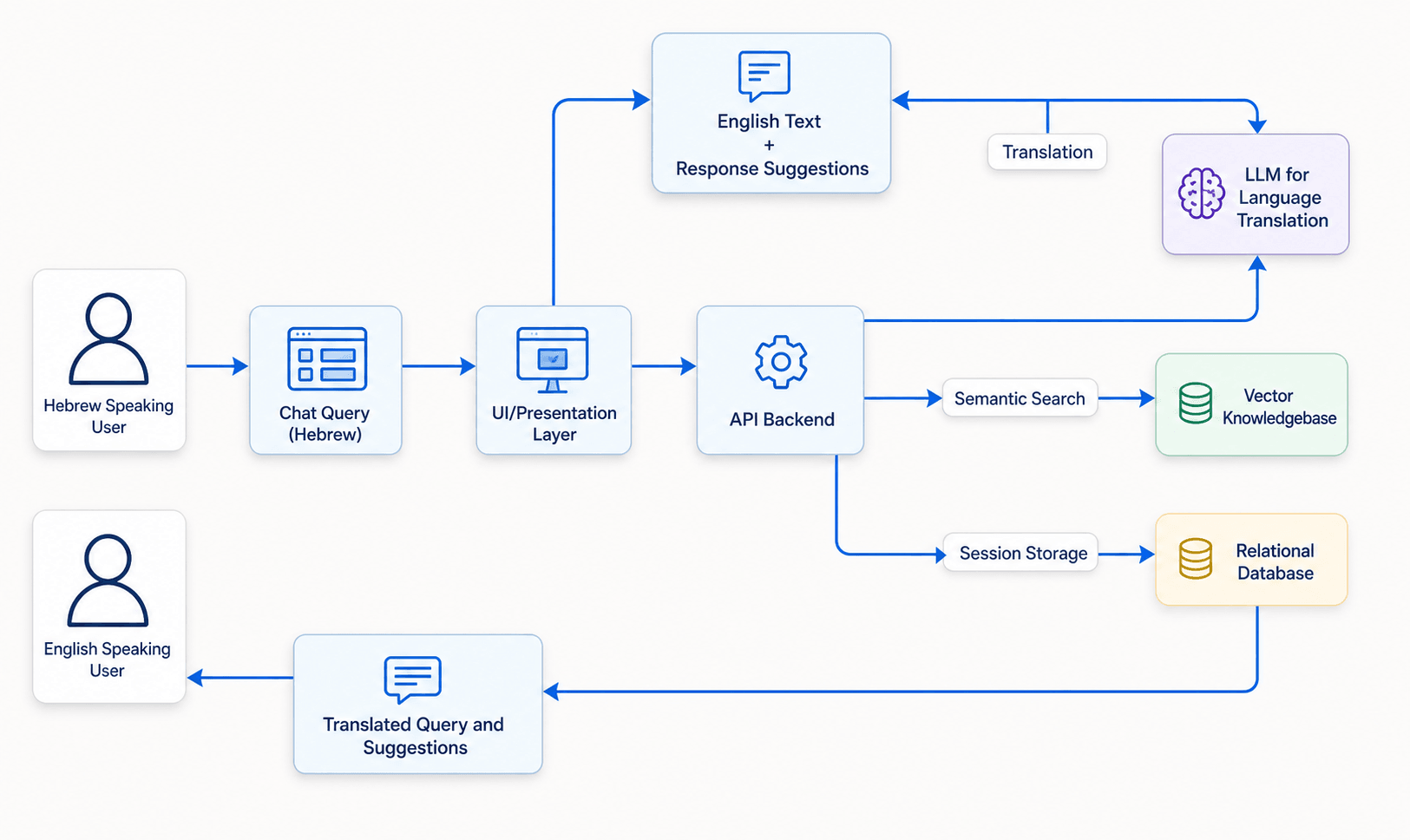The image size is (1410, 840).
Task: Click the Hebrew Speaking User person icon
Action: [108, 338]
